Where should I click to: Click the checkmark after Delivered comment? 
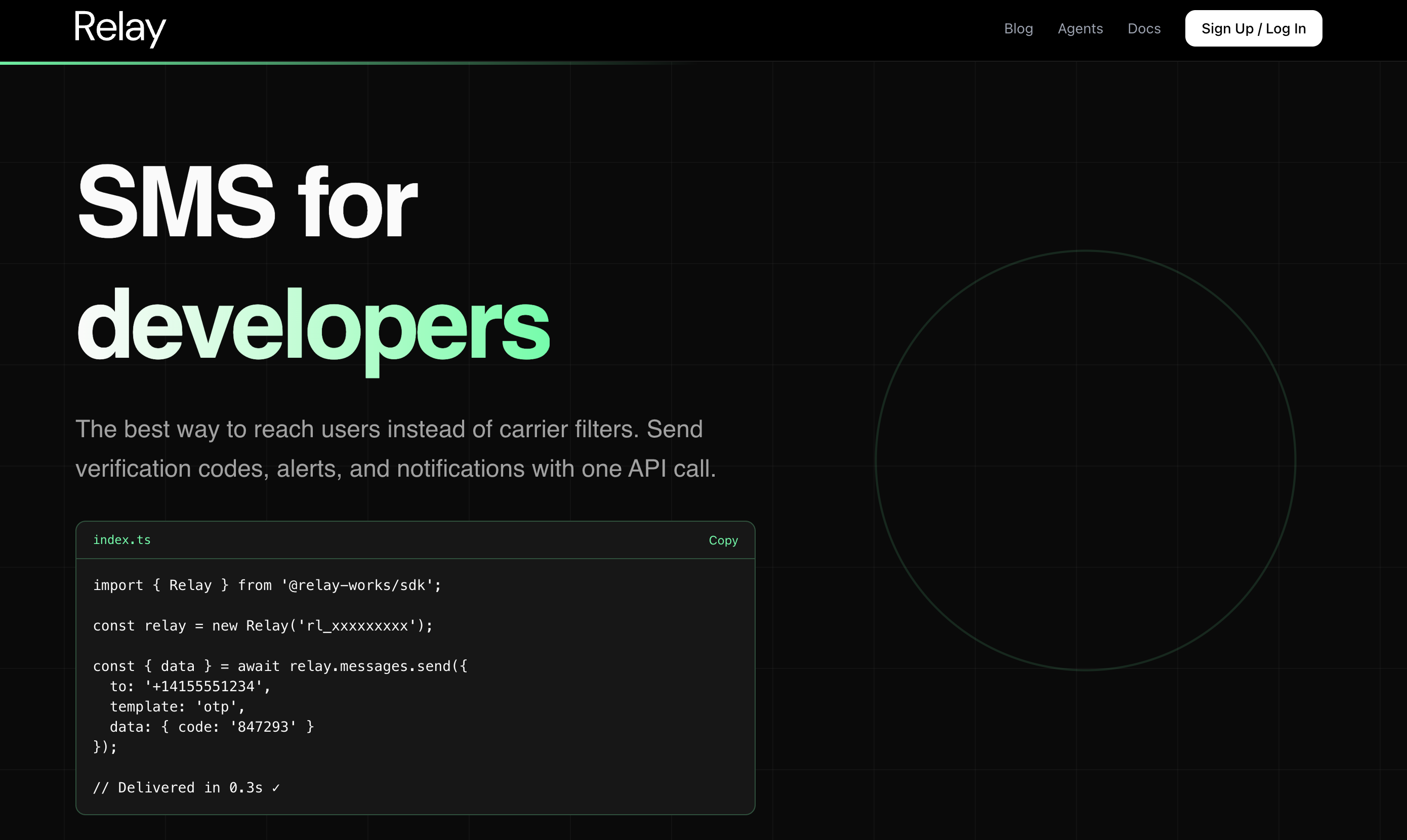pyautogui.click(x=276, y=787)
